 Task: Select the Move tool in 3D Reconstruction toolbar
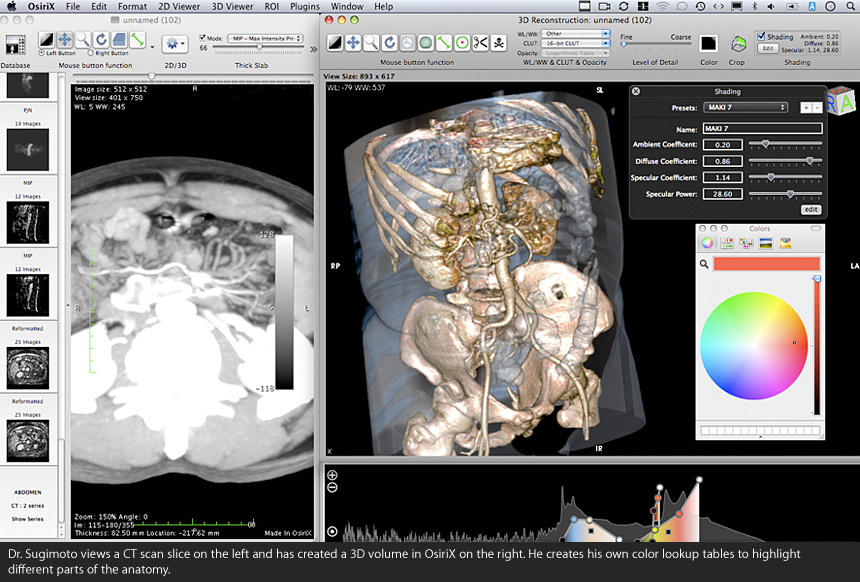(353, 43)
